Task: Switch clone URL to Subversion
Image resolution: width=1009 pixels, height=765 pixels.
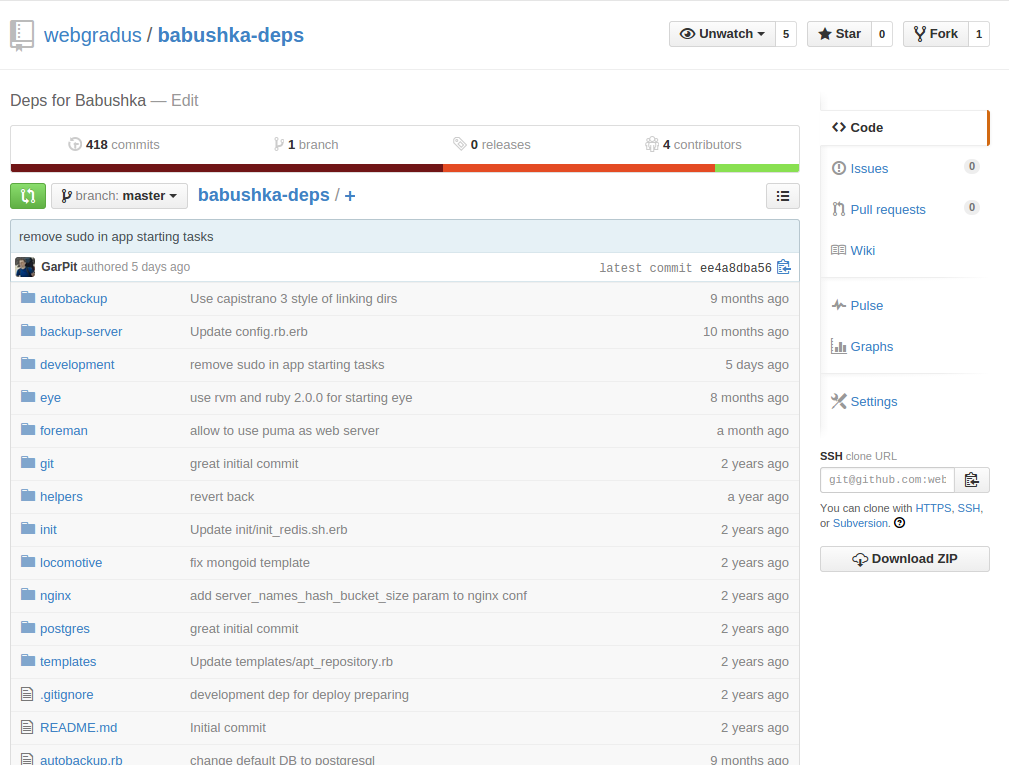Action: tap(860, 523)
